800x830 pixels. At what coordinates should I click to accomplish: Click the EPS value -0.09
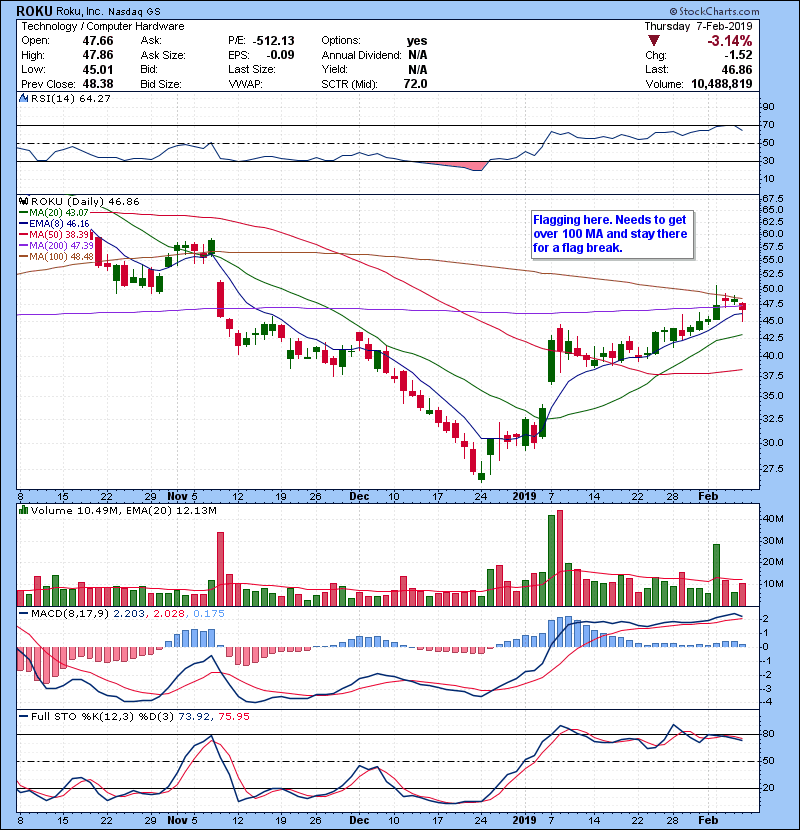(280, 55)
